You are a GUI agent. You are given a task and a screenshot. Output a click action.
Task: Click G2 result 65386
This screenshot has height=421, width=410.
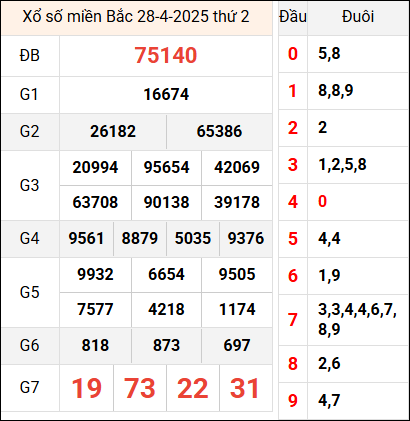[219, 131]
